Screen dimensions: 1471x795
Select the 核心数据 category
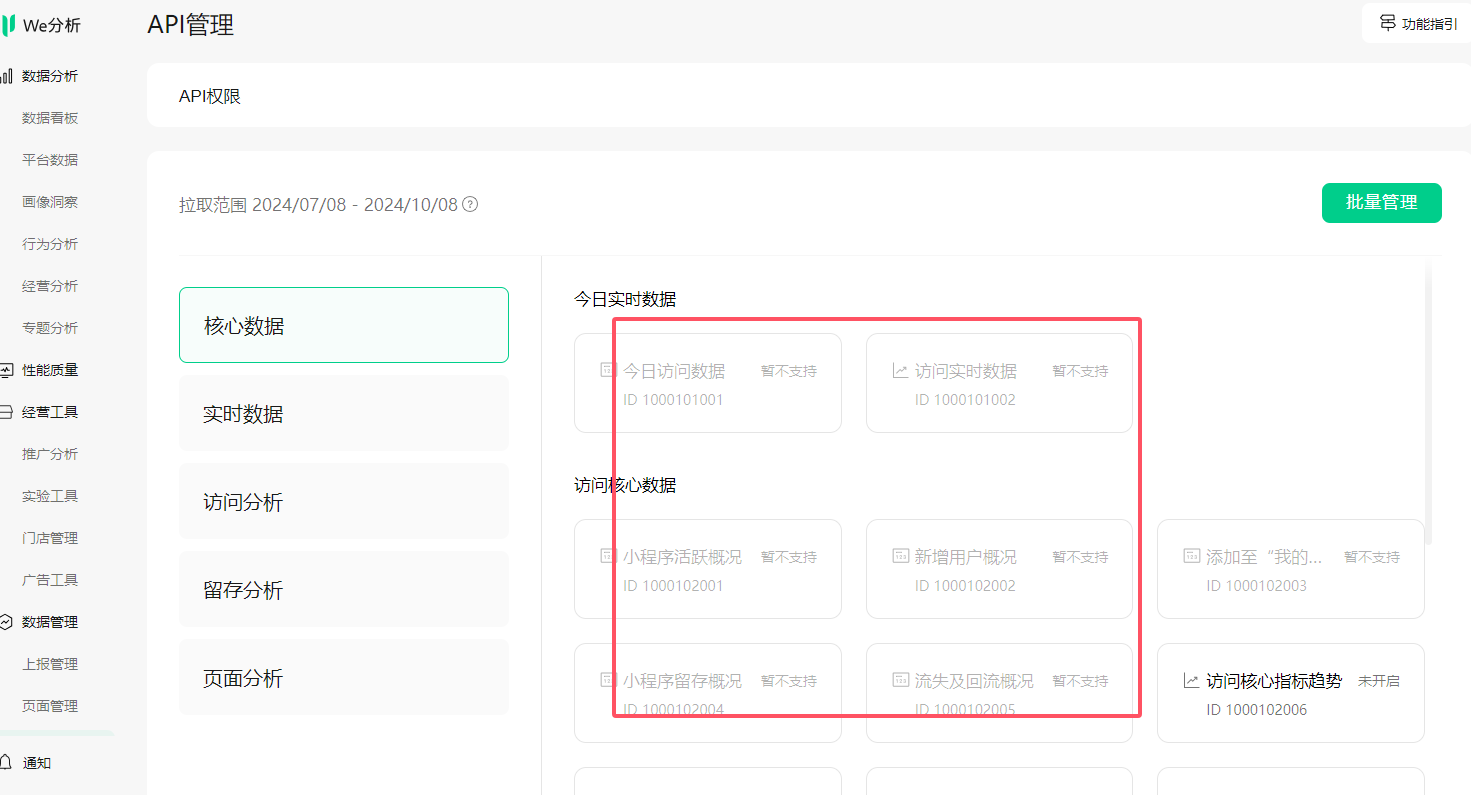[x=344, y=325]
